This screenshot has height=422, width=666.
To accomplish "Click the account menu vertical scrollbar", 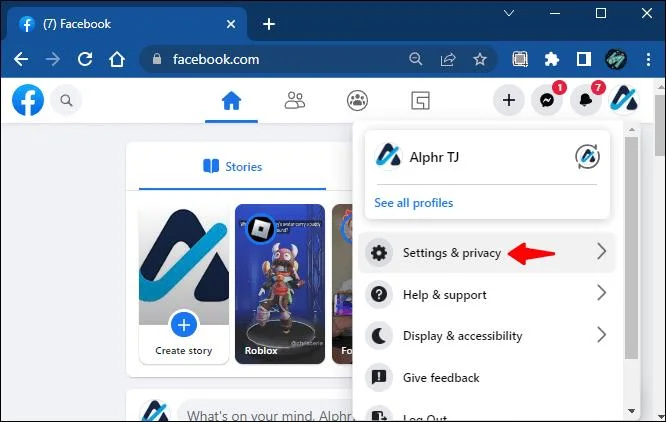I will (x=631, y=248).
